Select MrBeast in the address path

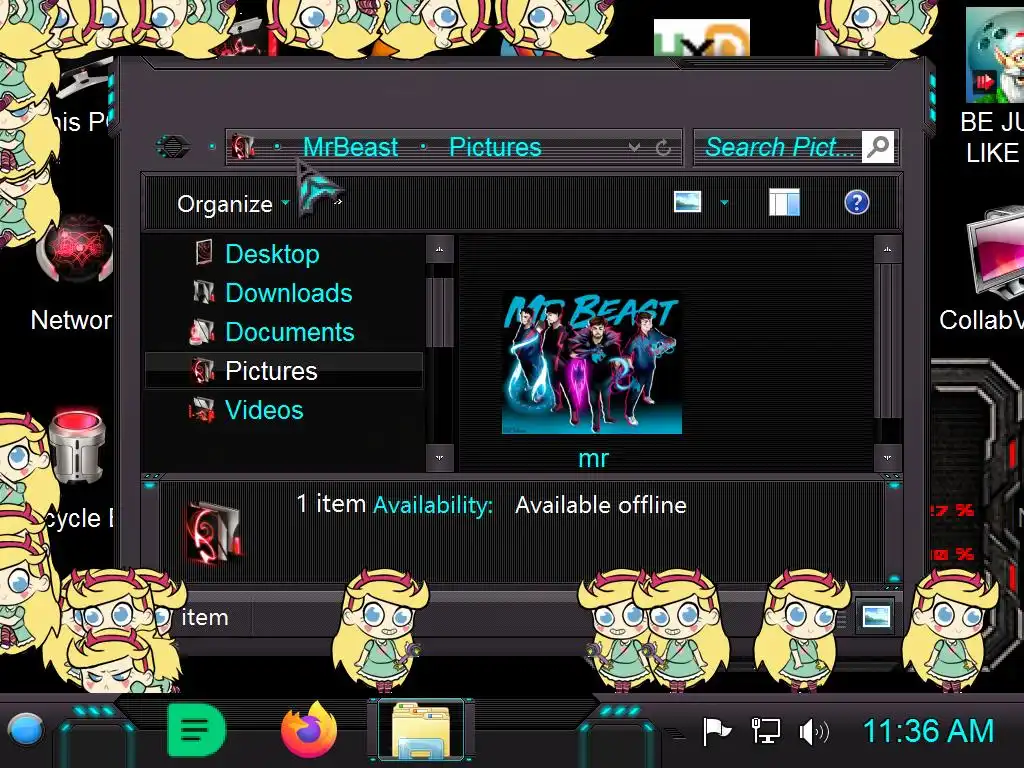point(350,147)
